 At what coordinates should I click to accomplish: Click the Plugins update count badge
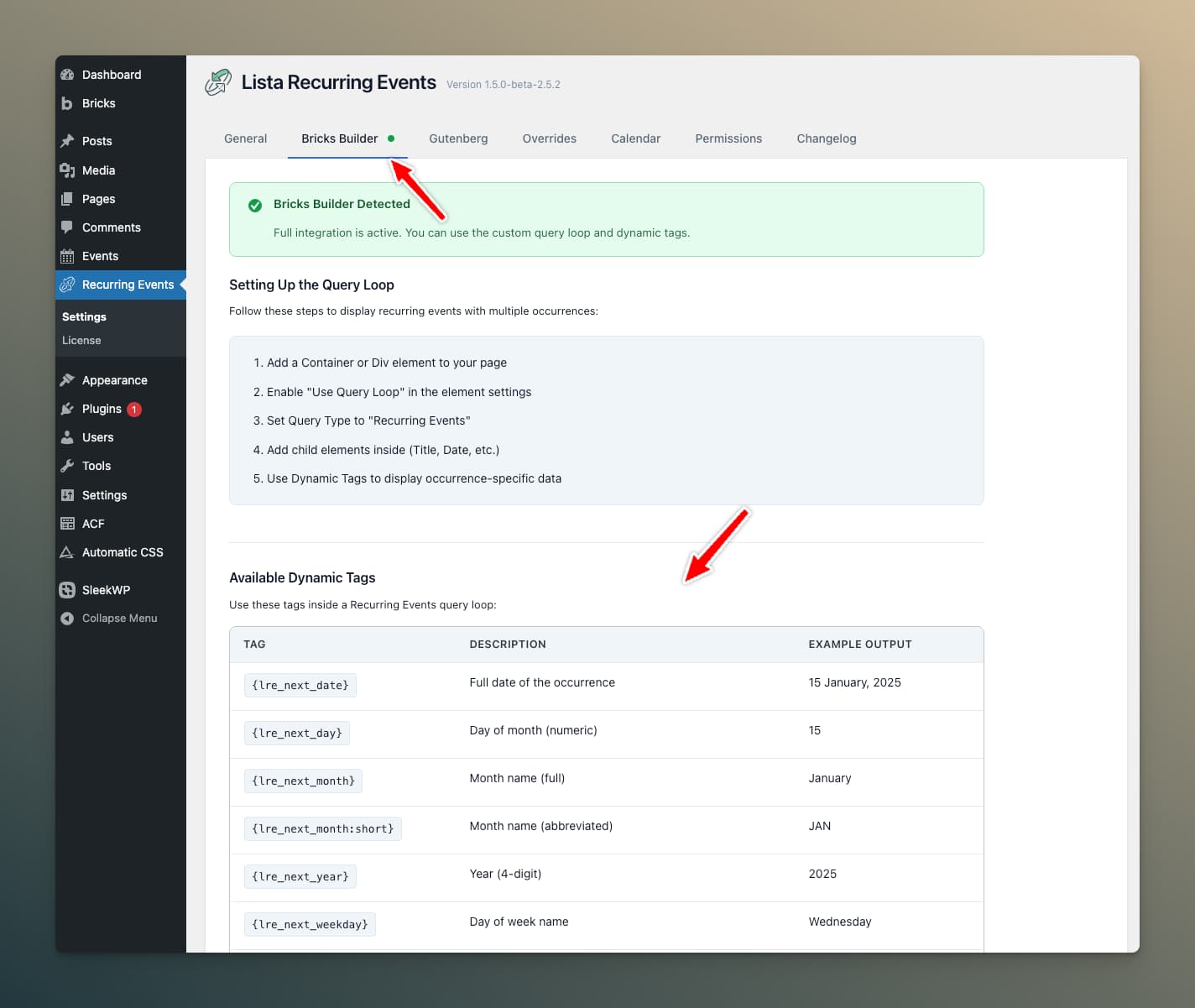point(134,410)
